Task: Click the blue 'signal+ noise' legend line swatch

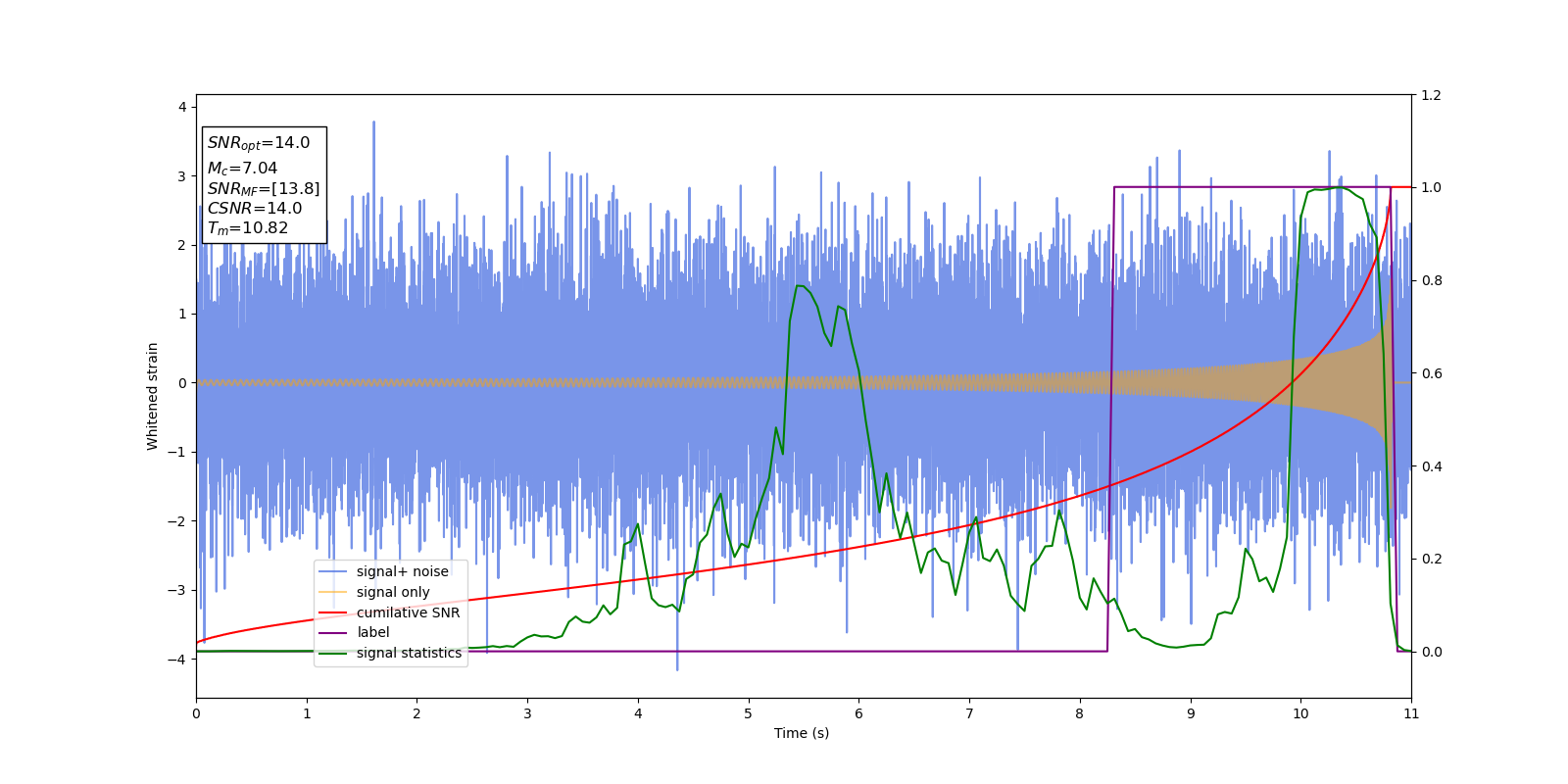Action: tap(333, 572)
